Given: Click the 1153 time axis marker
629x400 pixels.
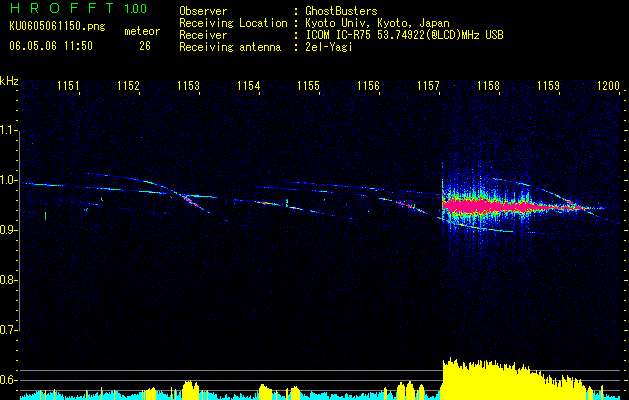Looking at the screenshot, I should point(189,85).
